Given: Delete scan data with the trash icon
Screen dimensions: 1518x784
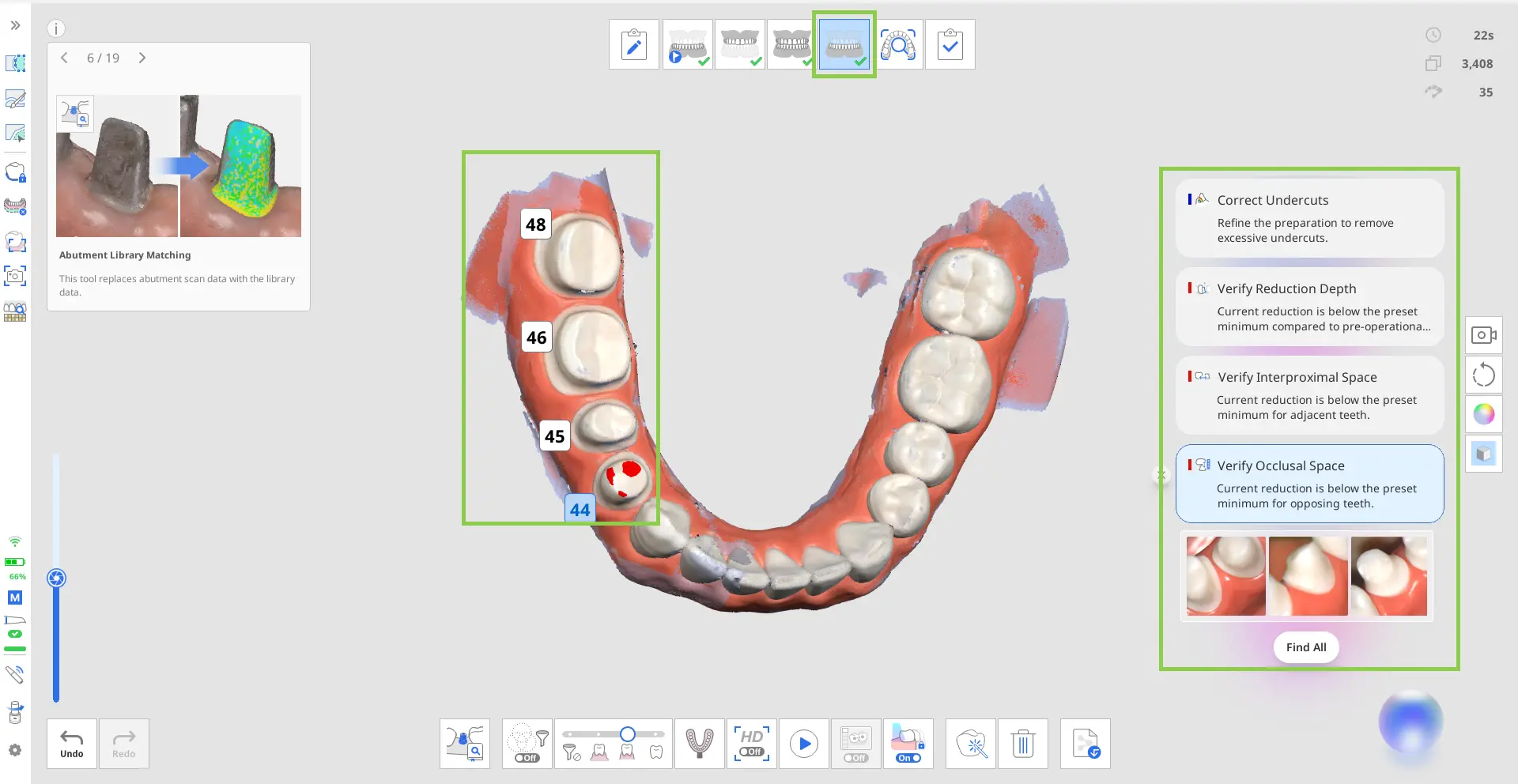Looking at the screenshot, I should click(x=1023, y=744).
